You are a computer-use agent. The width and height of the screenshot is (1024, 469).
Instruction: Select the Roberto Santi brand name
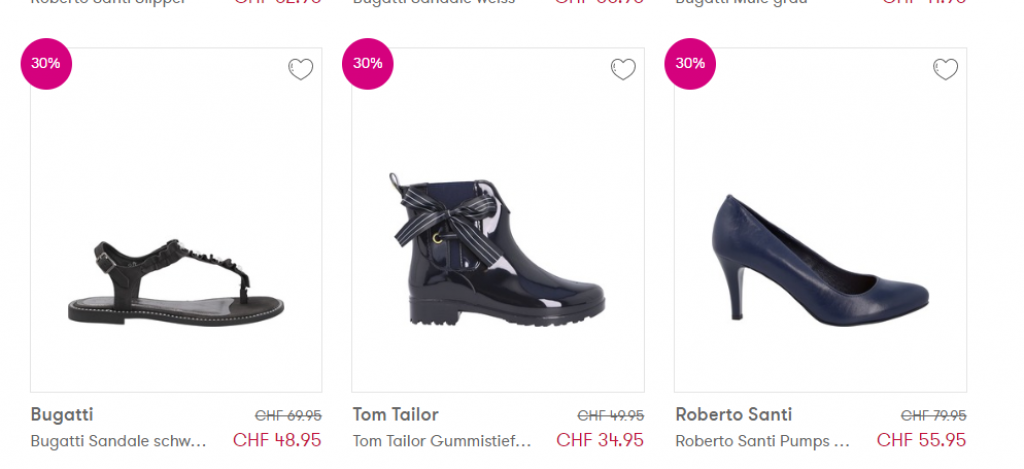pyautogui.click(x=734, y=414)
